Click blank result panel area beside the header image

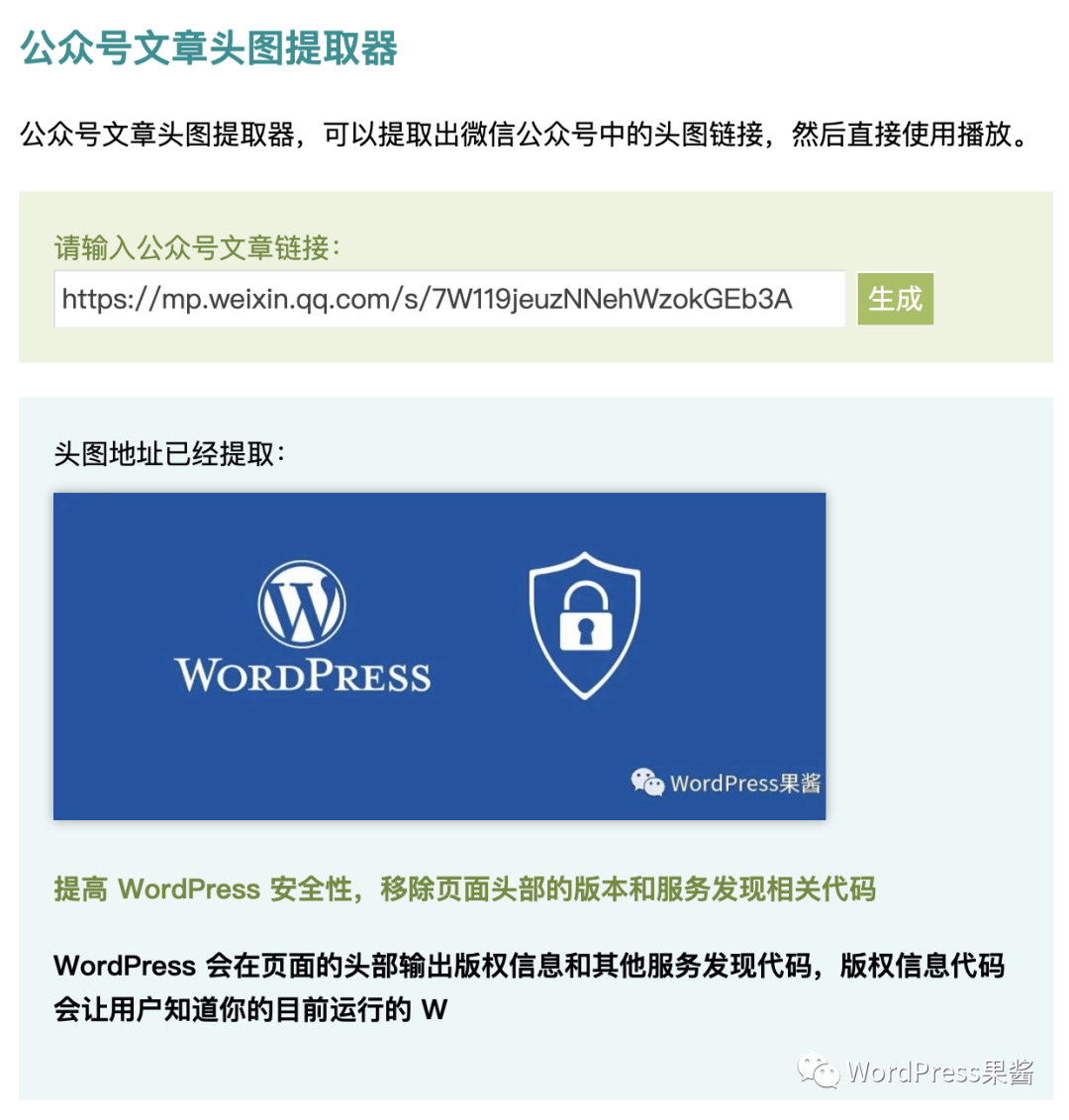point(936,656)
